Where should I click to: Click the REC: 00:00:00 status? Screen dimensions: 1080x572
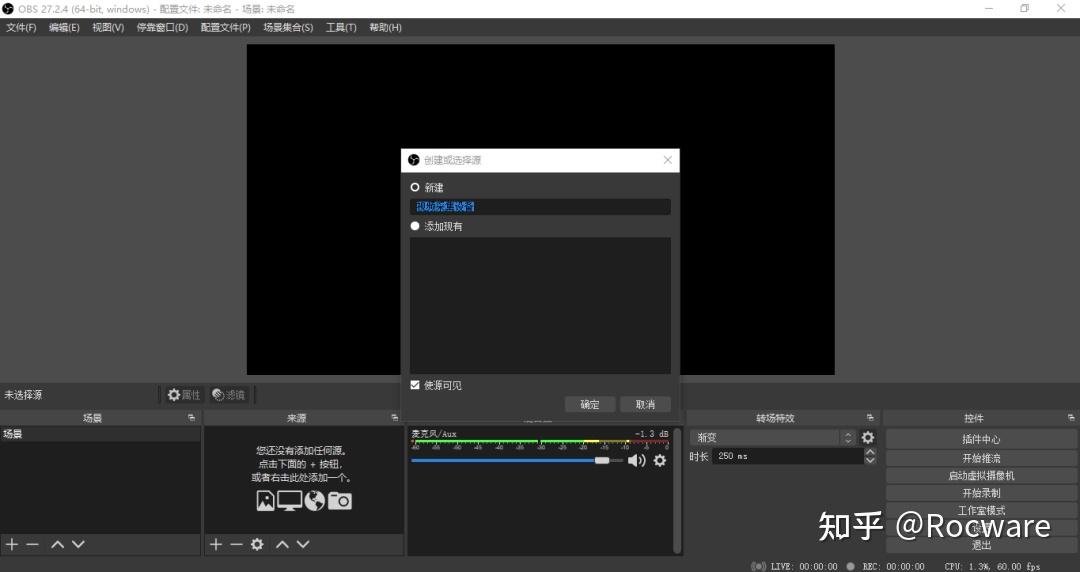893,566
